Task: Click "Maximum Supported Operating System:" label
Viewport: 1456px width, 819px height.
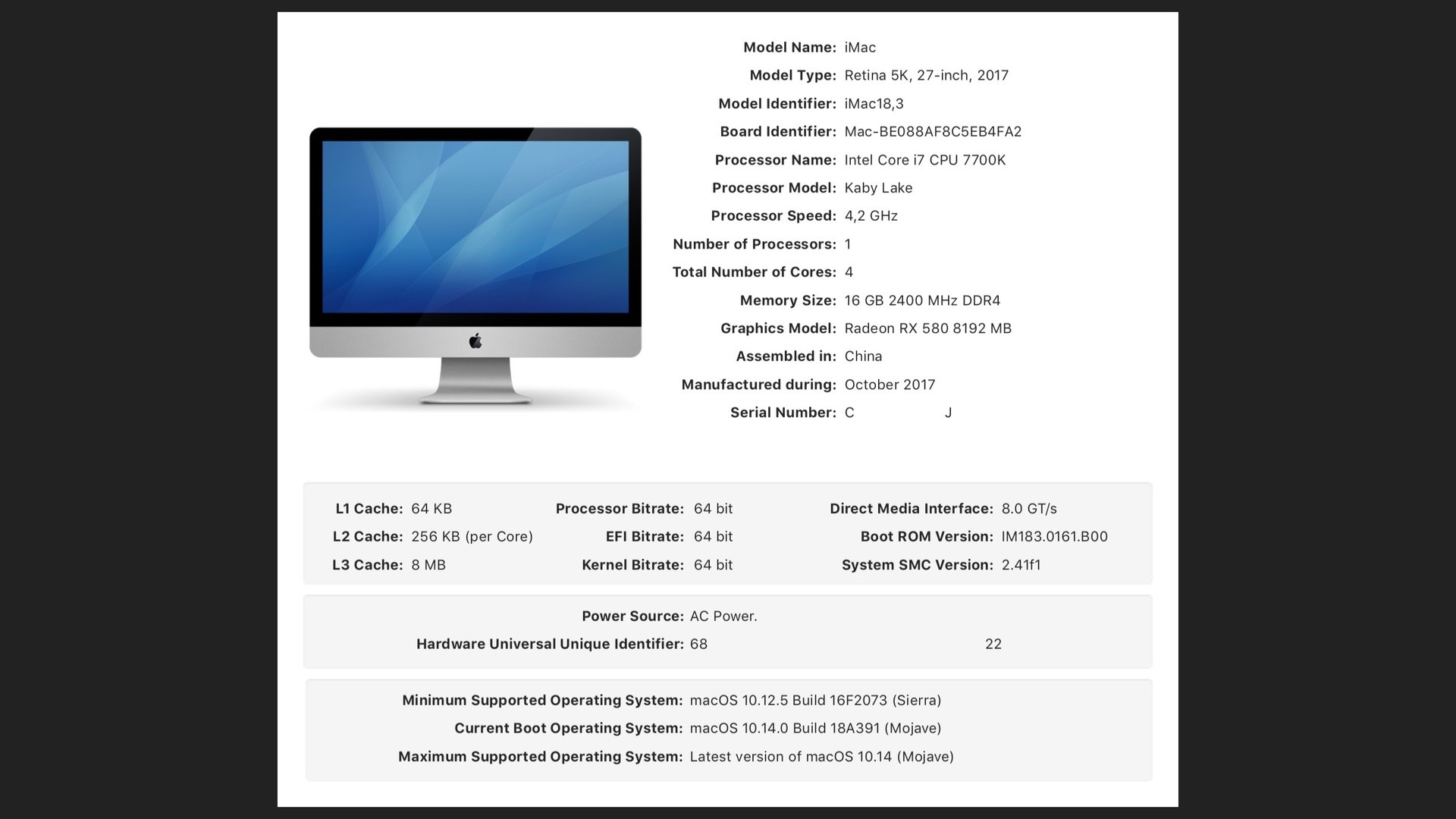Action: coord(541,757)
